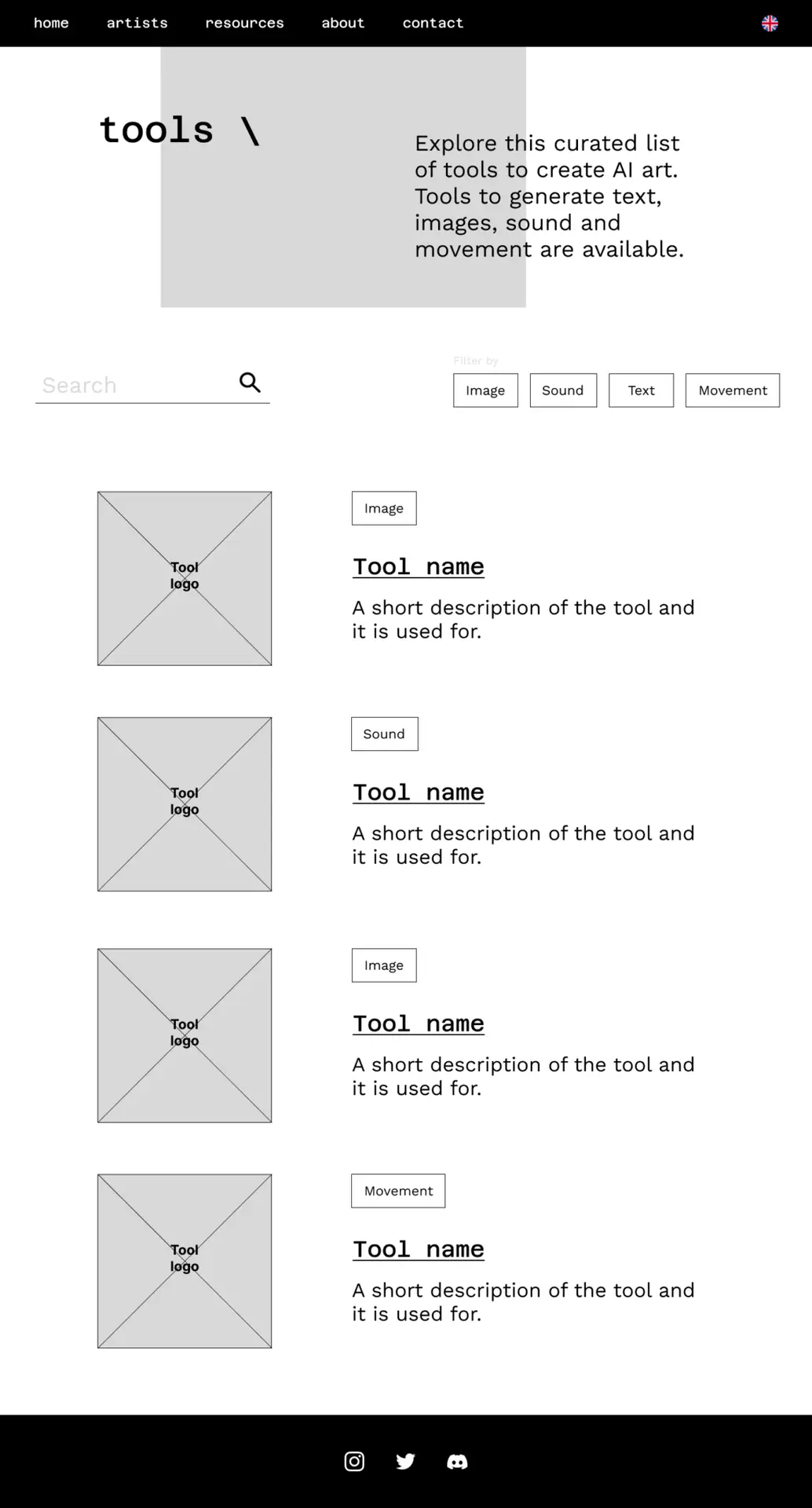Open the UK flag language selector
Viewport: 812px width, 1508px height.
pyautogui.click(x=770, y=24)
